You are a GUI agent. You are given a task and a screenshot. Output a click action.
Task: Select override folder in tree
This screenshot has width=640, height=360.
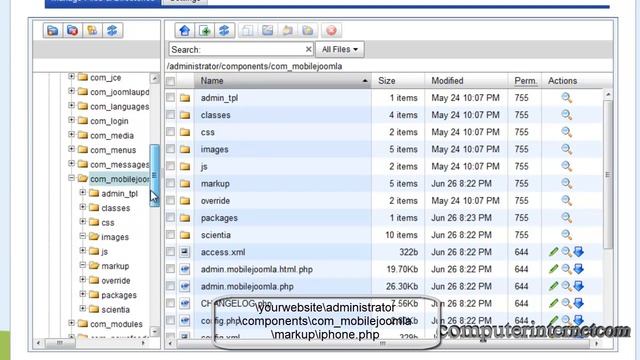116,281
